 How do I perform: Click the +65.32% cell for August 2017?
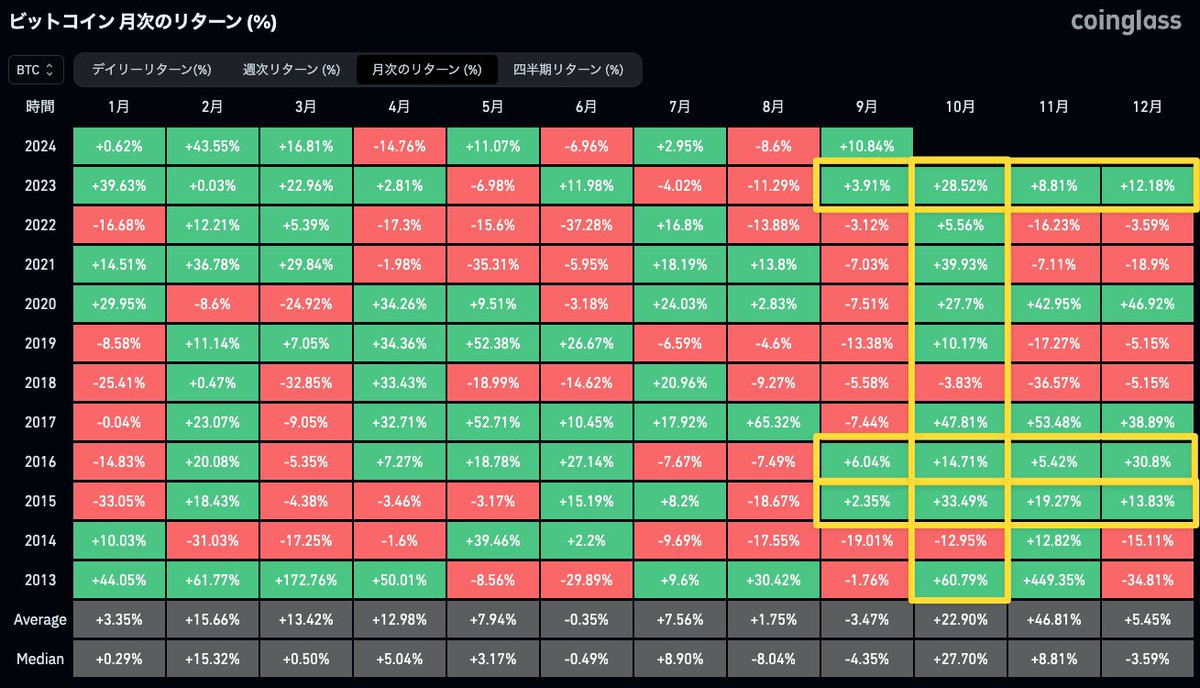pos(773,422)
